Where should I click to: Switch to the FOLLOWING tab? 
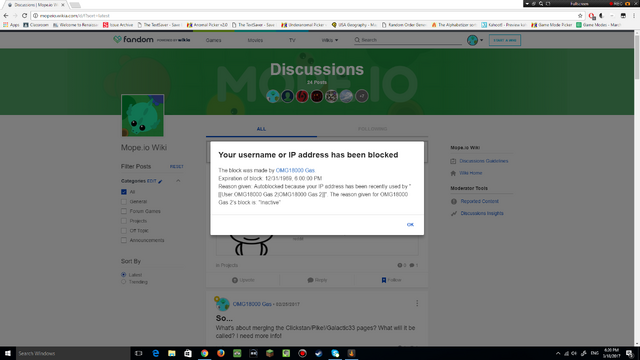(x=372, y=129)
